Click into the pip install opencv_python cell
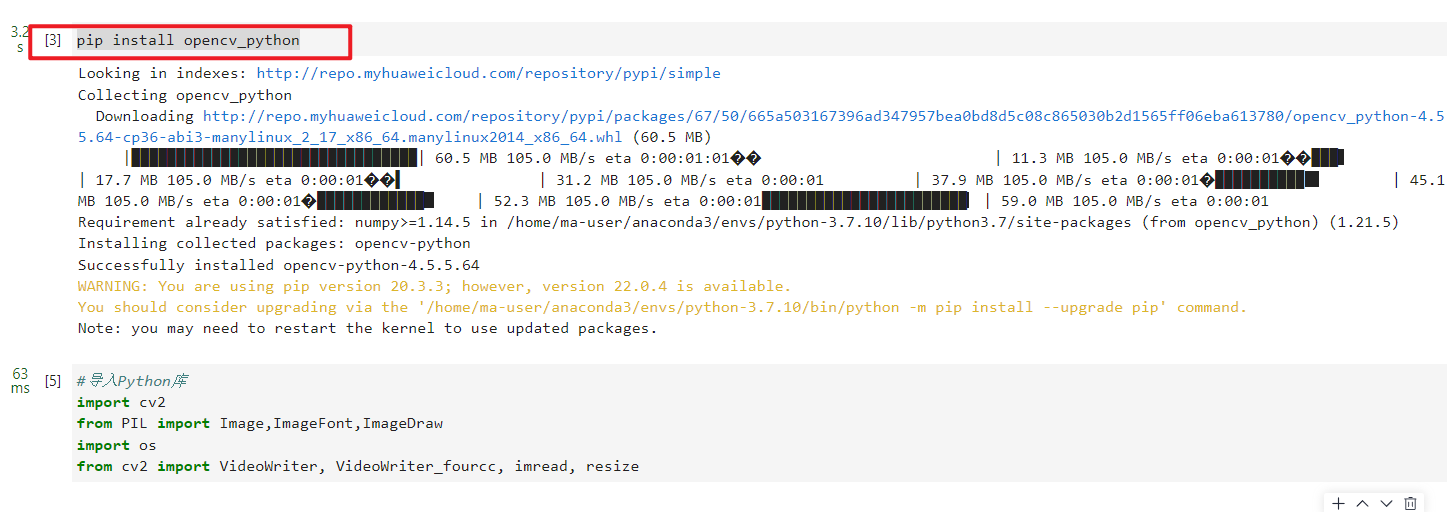1447x512 pixels. [x=188, y=41]
